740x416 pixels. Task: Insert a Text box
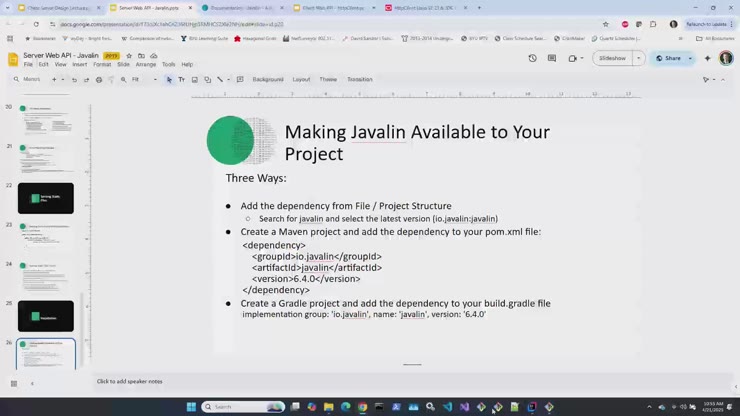coord(182,79)
